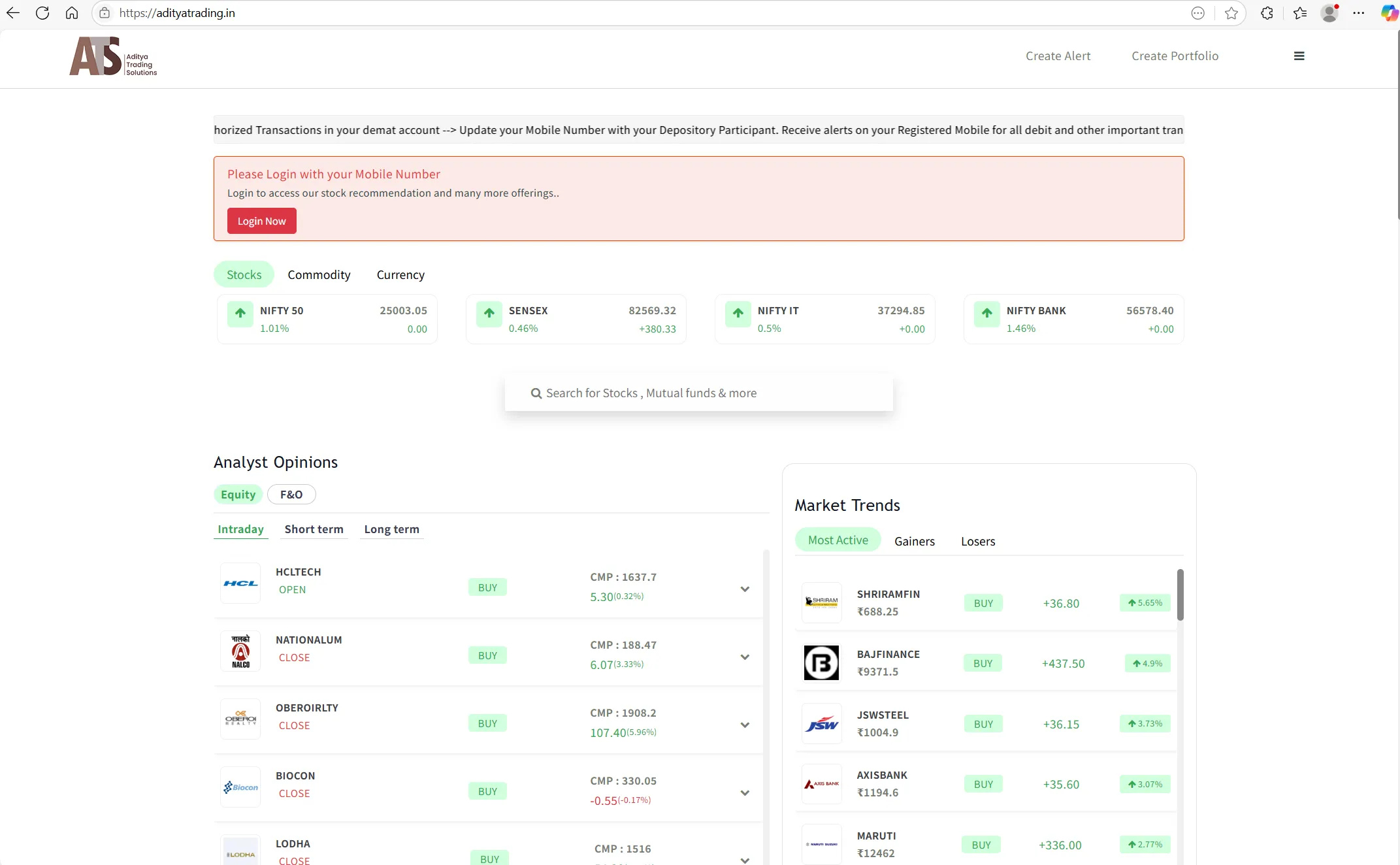Viewport: 1400px width, 865px height.
Task: Open the browser profile menu
Action: point(1329,13)
